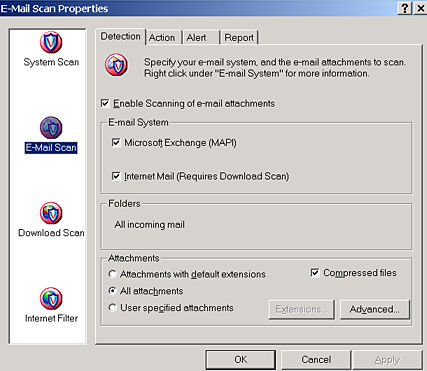
Task: Switch to the Action tab
Action: (162, 38)
